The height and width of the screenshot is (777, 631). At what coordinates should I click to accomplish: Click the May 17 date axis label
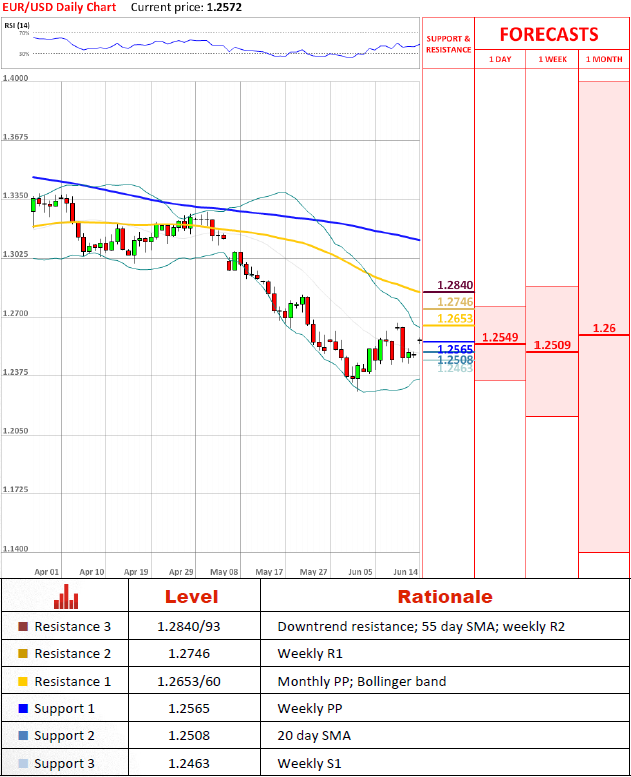269,572
